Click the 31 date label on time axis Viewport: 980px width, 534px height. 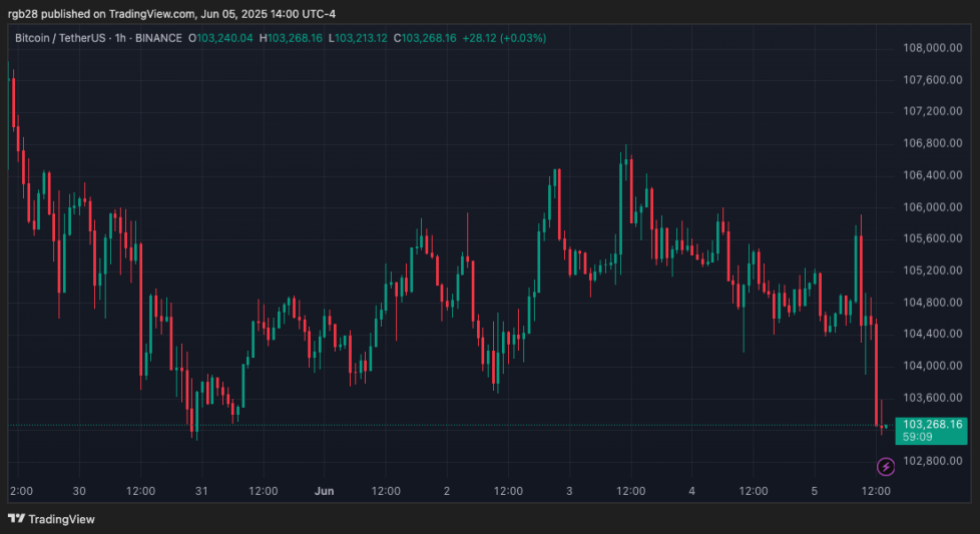coord(201,491)
